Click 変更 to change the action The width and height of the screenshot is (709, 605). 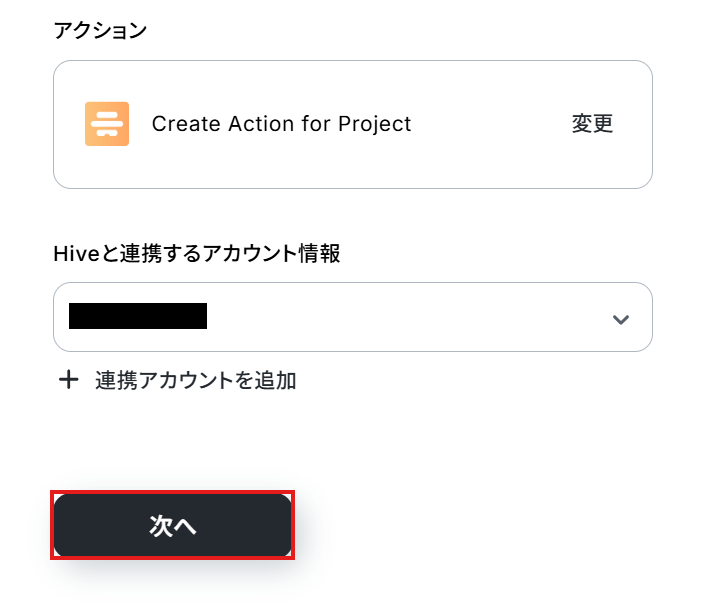(592, 124)
